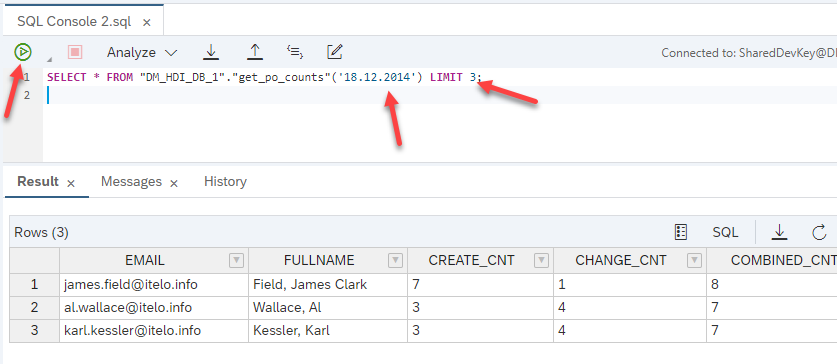The image size is (837, 364).
Task: Click the Wallace, Al cell
Action: point(328,307)
